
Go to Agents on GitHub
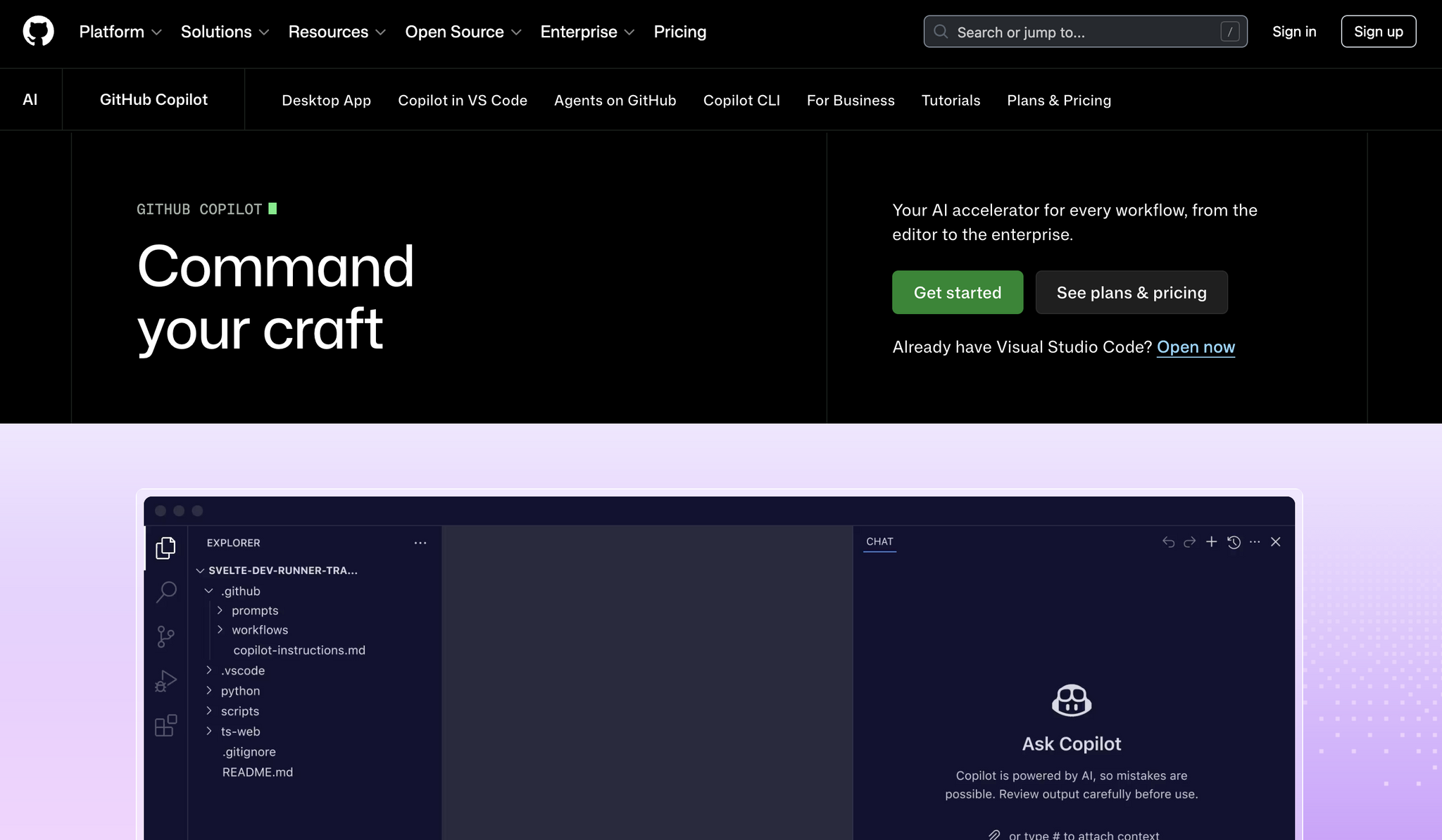click(x=615, y=100)
